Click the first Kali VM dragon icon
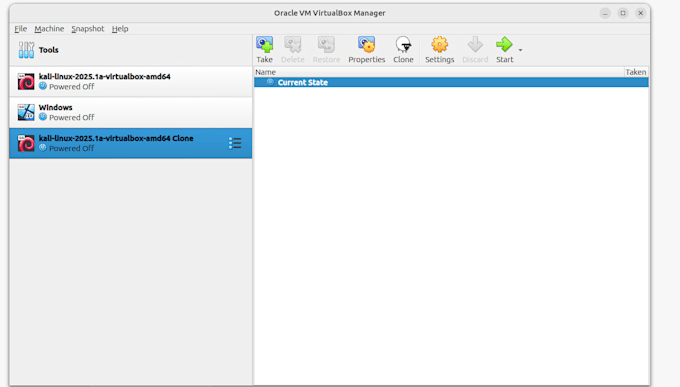 (x=26, y=82)
